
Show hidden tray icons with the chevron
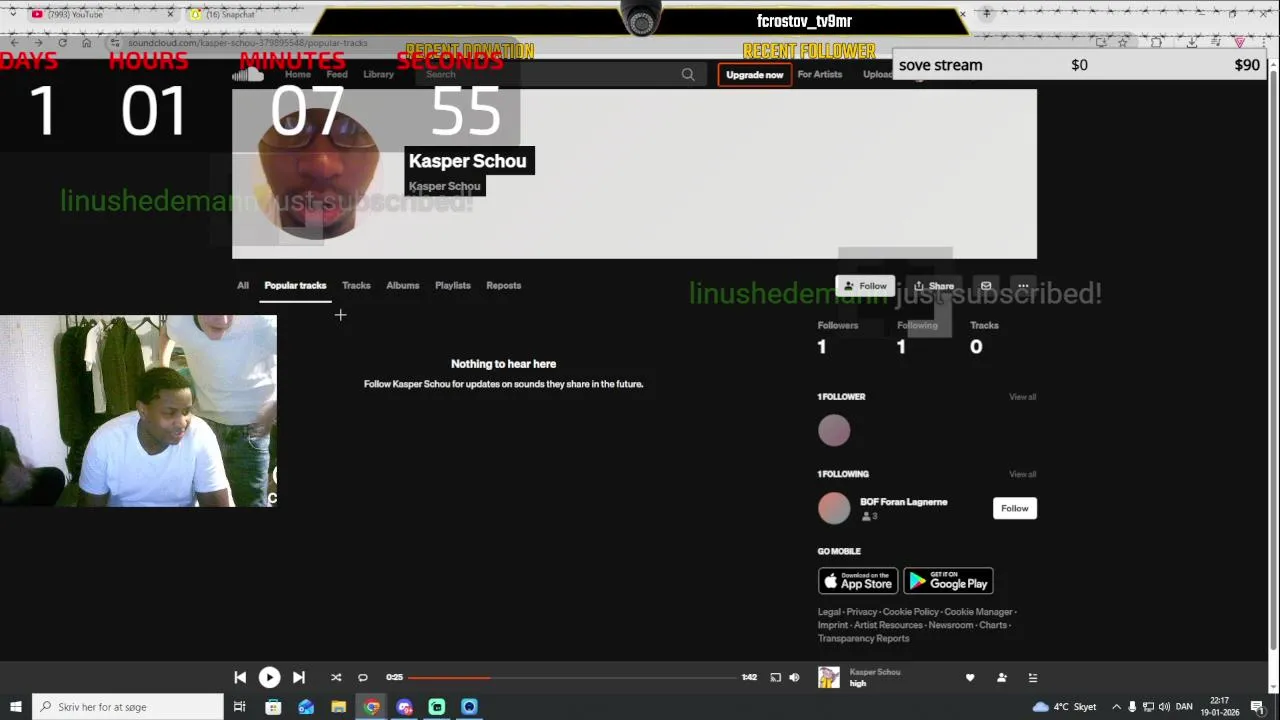pos(1116,707)
